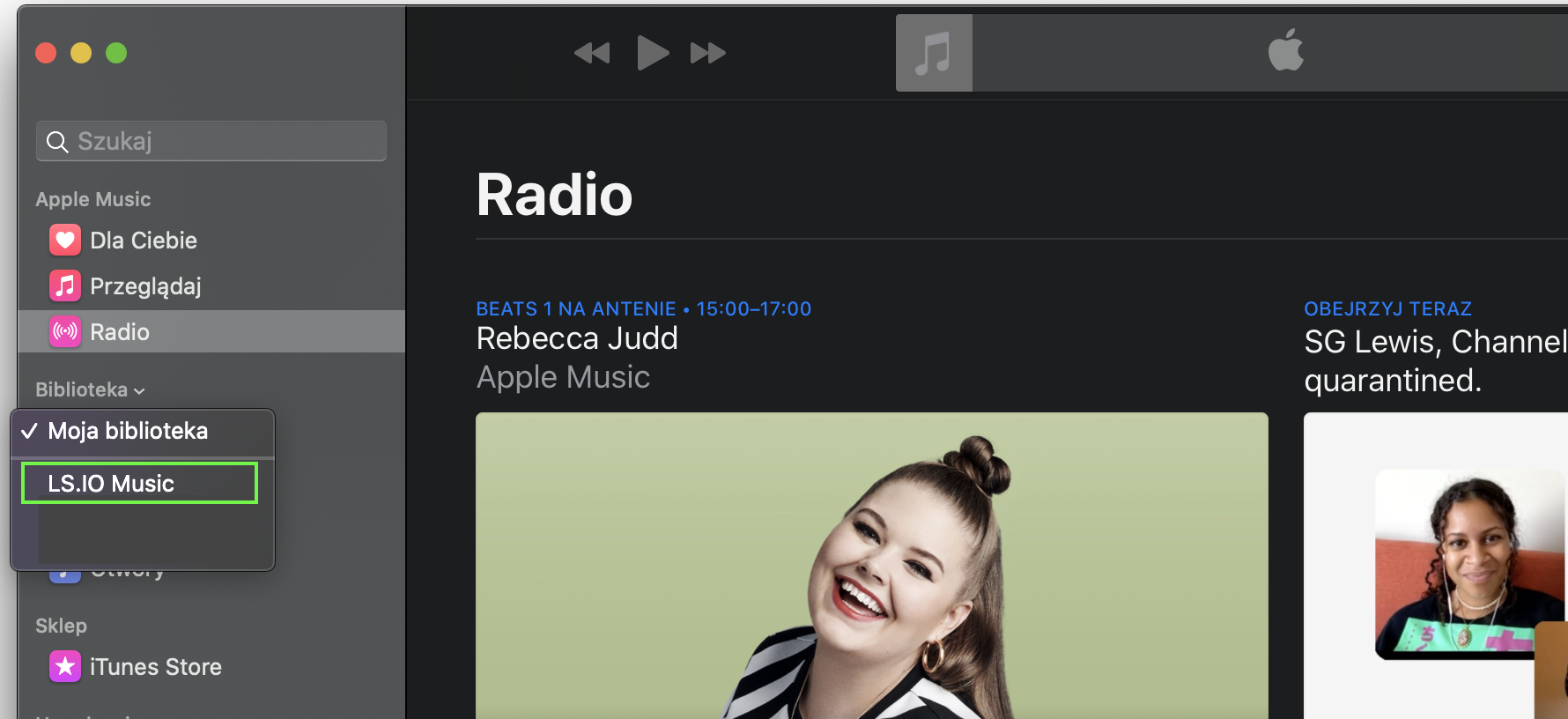Click the play button
Image resolution: width=1568 pixels, height=719 pixels.
point(653,53)
